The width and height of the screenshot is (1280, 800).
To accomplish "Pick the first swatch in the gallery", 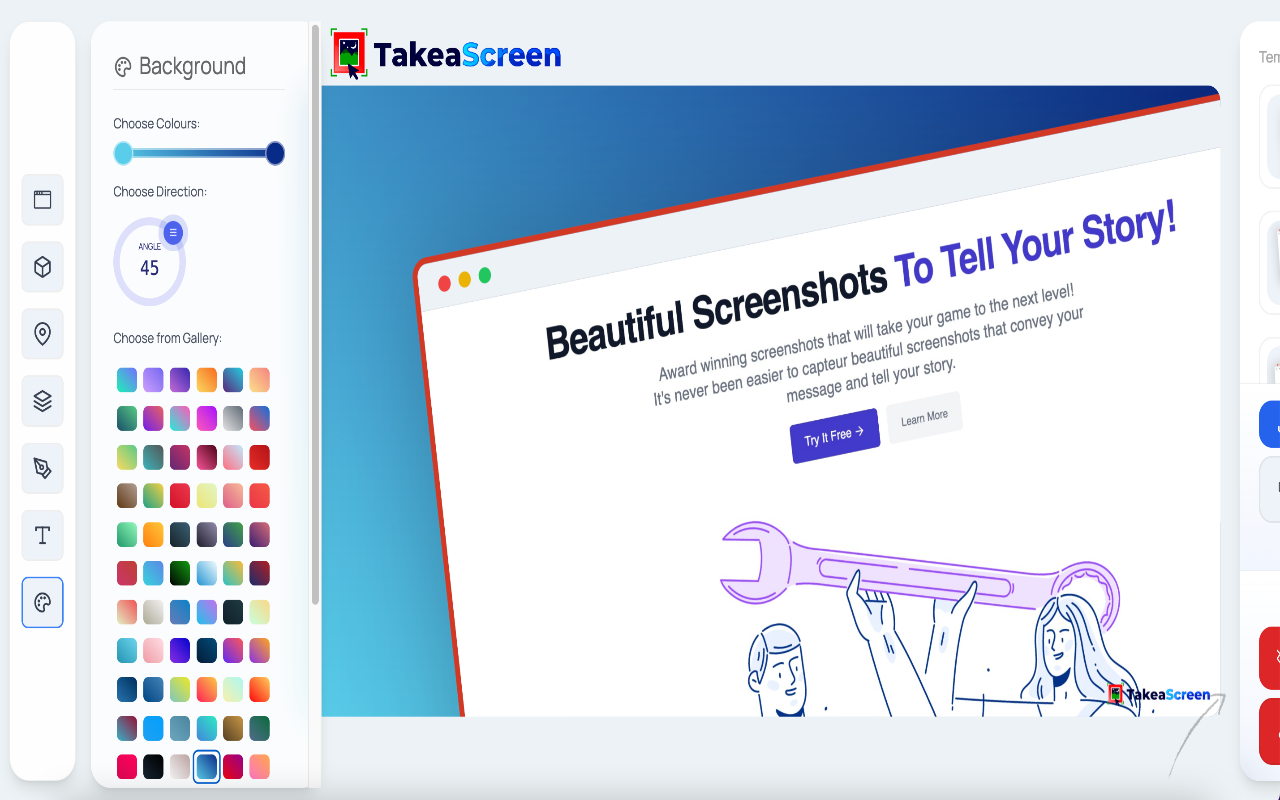I will [x=127, y=380].
